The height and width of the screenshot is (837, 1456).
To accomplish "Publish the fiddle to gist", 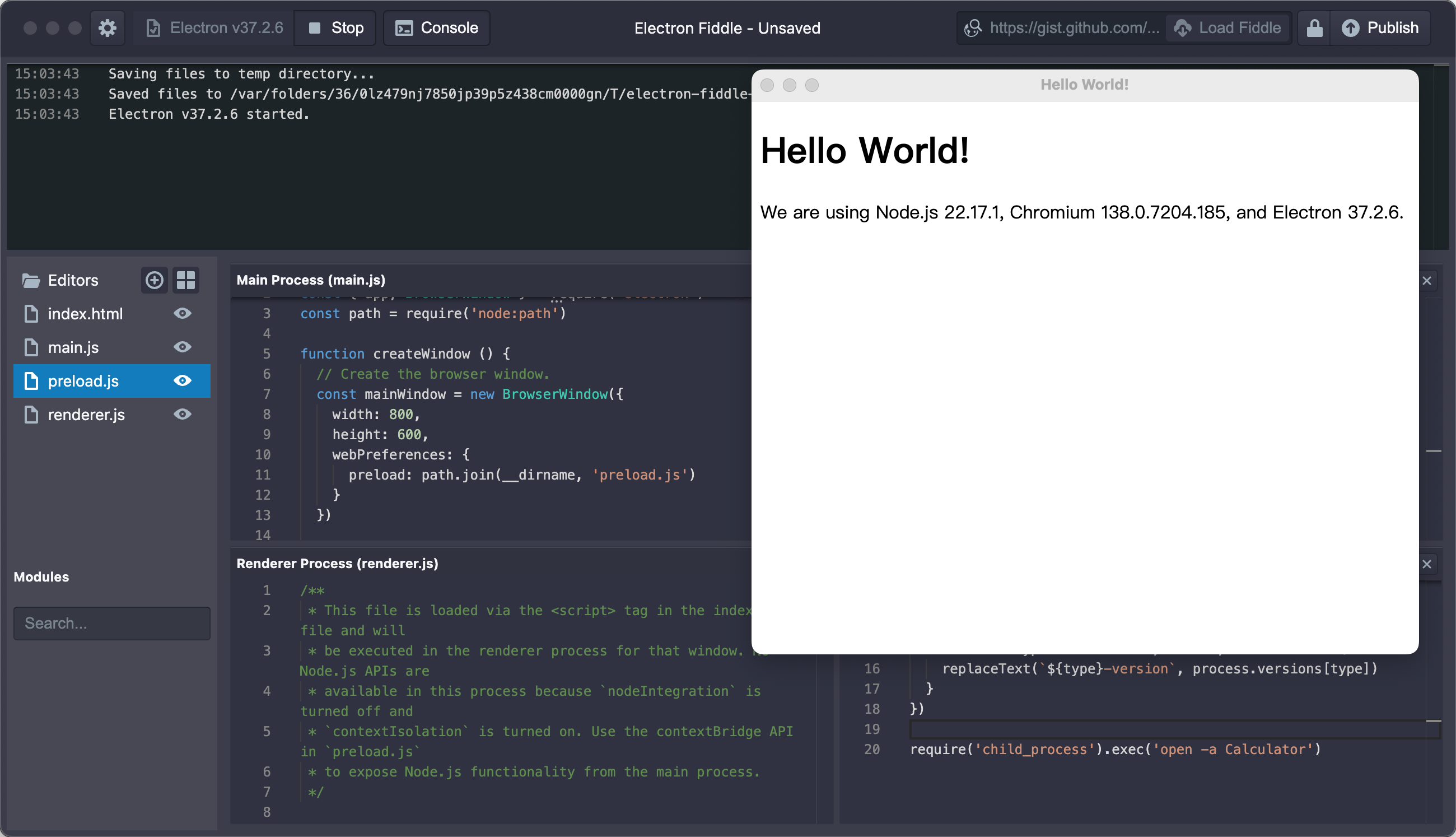I will point(1380,27).
